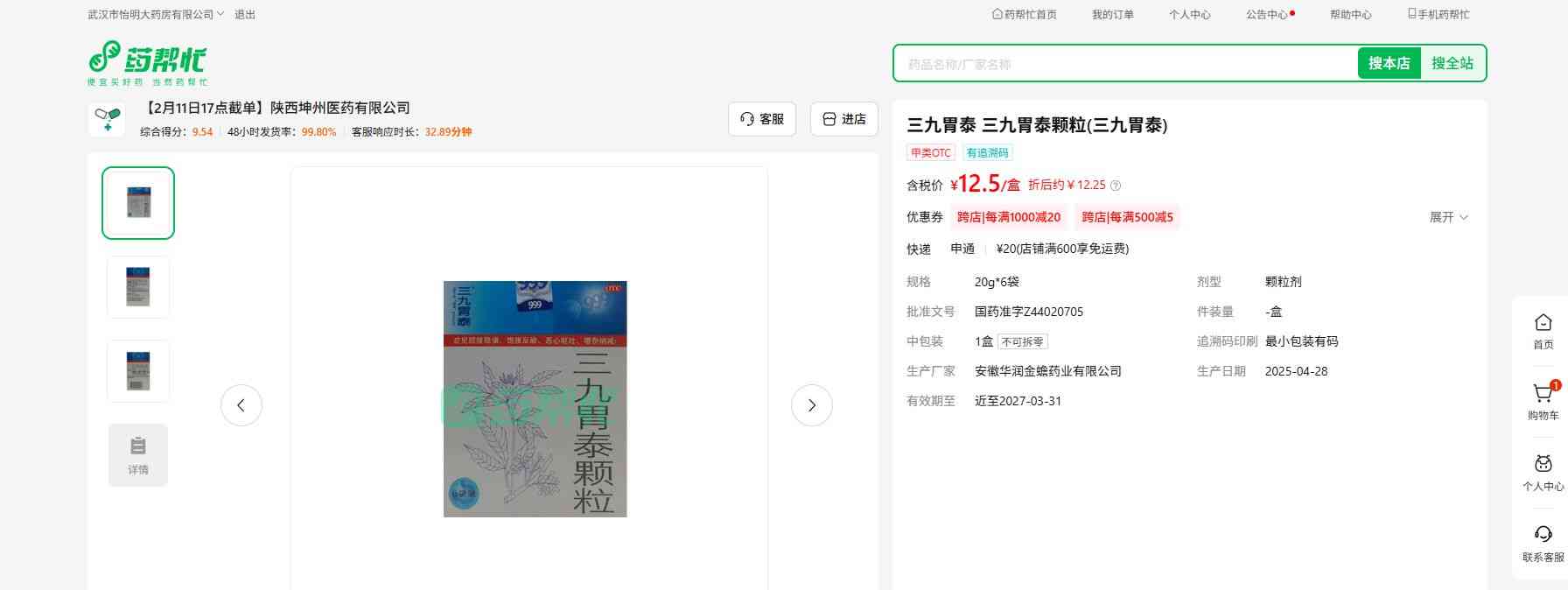Click the 搜全站 search button

click(x=1452, y=63)
